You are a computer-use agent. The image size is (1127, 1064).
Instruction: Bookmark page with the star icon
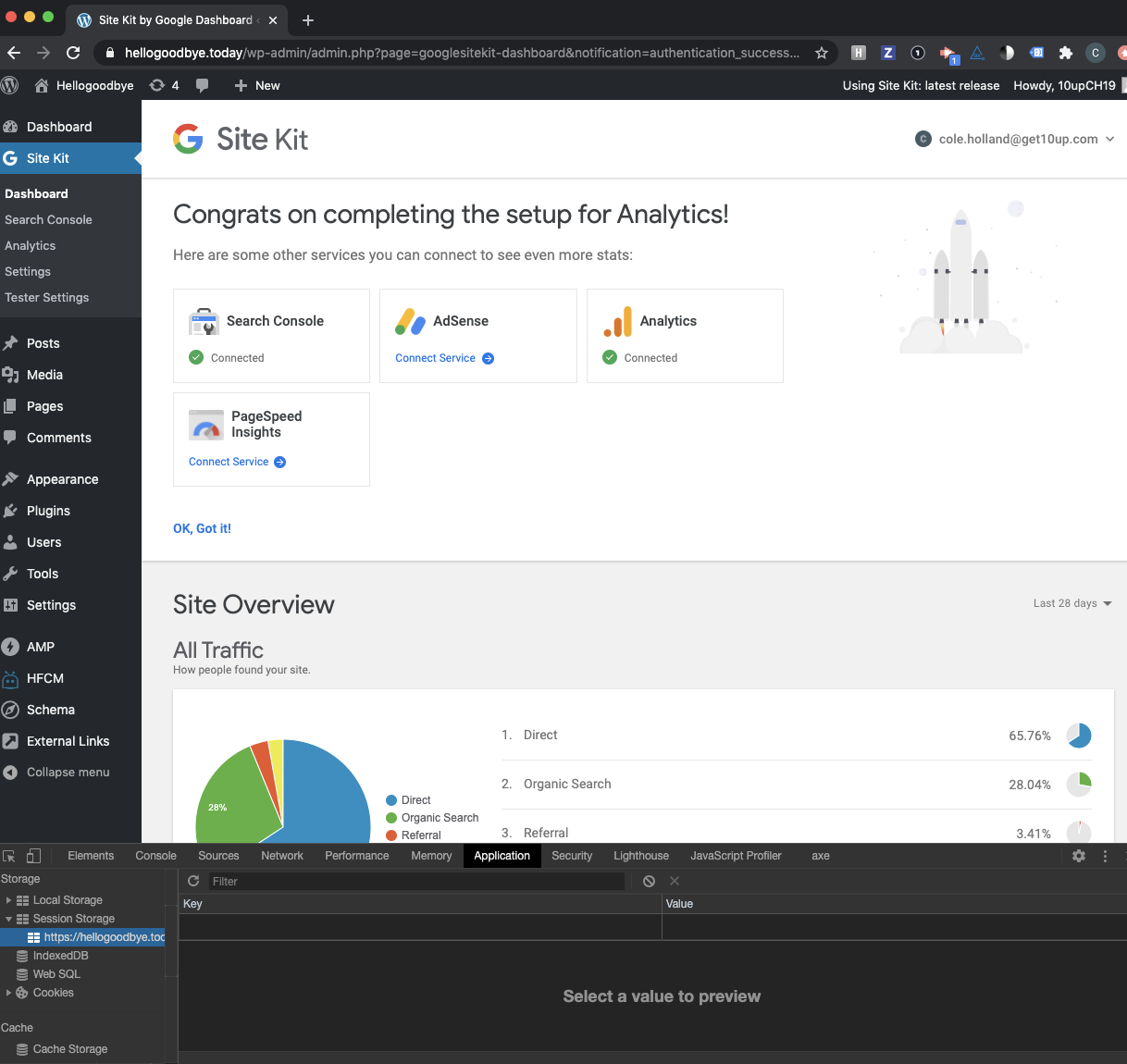pos(821,53)
